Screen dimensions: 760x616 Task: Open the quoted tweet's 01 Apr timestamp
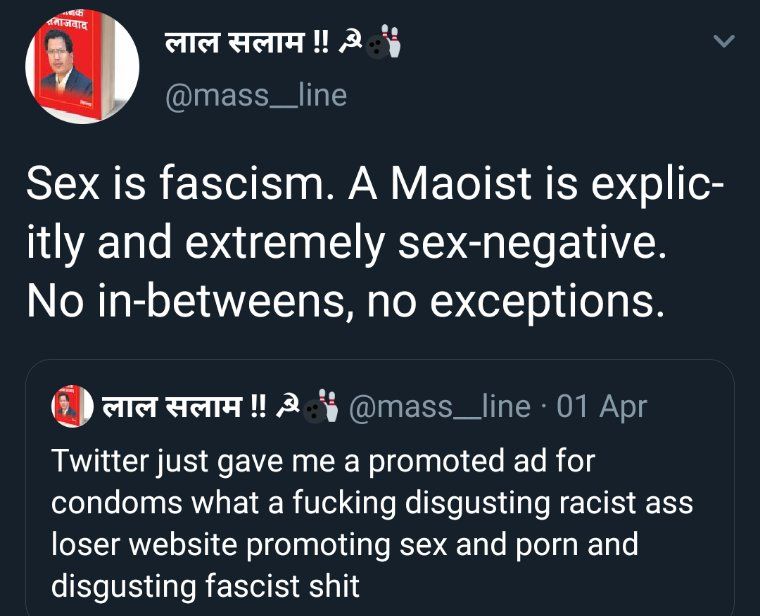point(602,406)
